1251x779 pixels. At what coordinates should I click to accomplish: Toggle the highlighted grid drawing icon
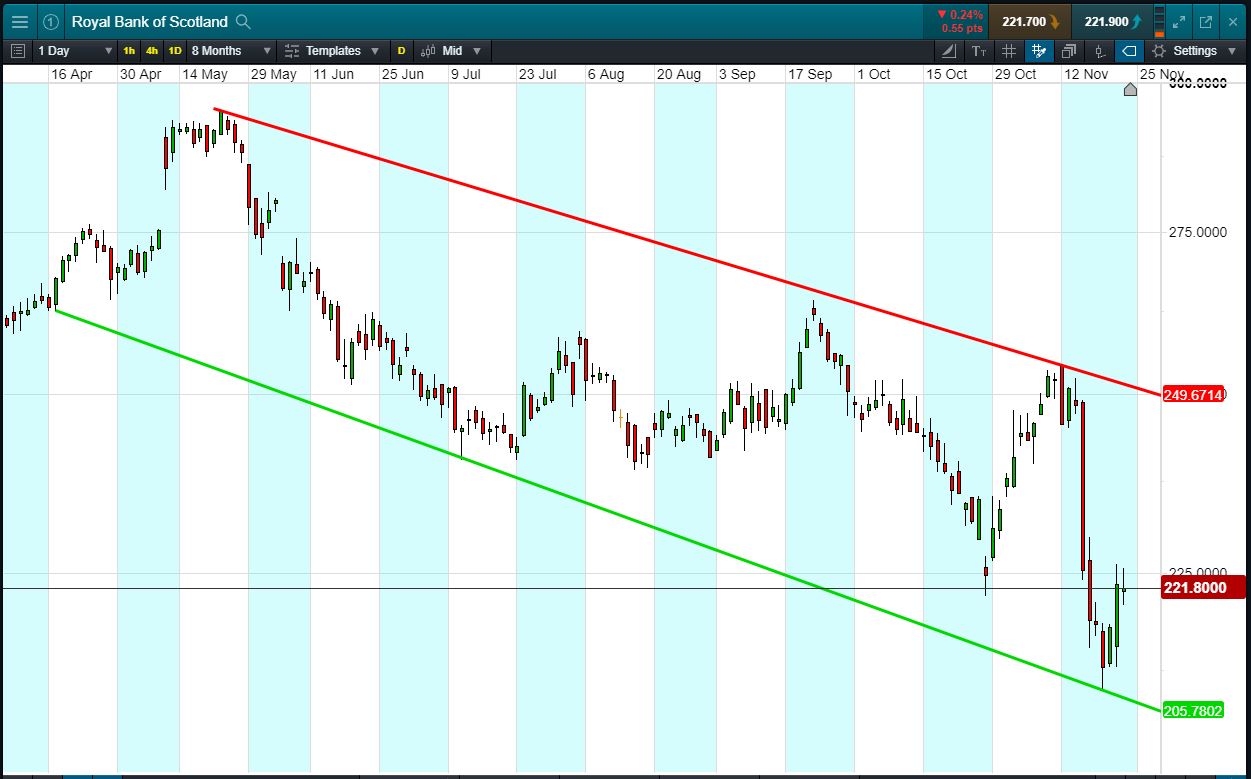[1039, 50]
